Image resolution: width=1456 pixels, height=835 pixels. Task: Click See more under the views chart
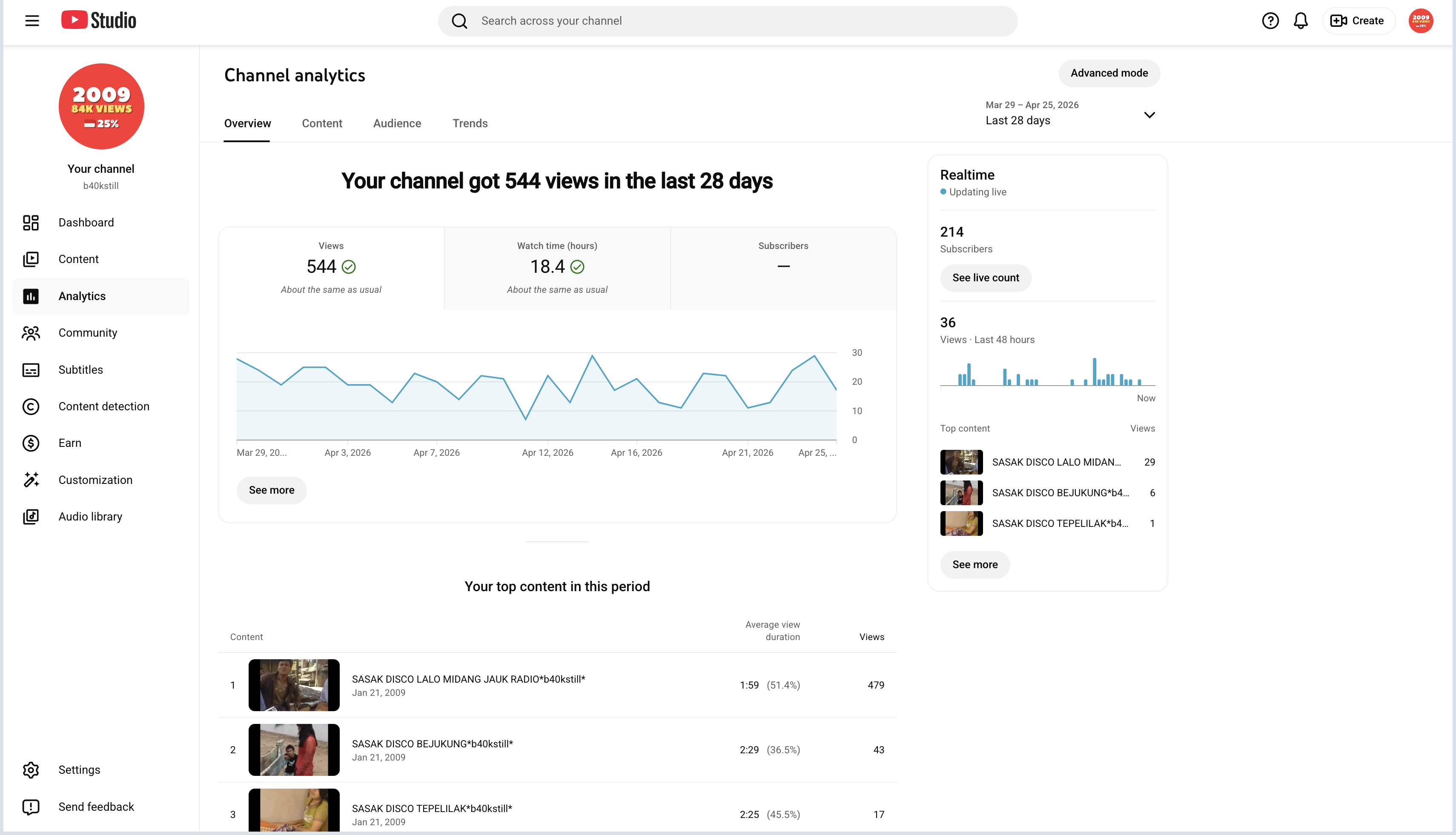(x=271, y=490)
